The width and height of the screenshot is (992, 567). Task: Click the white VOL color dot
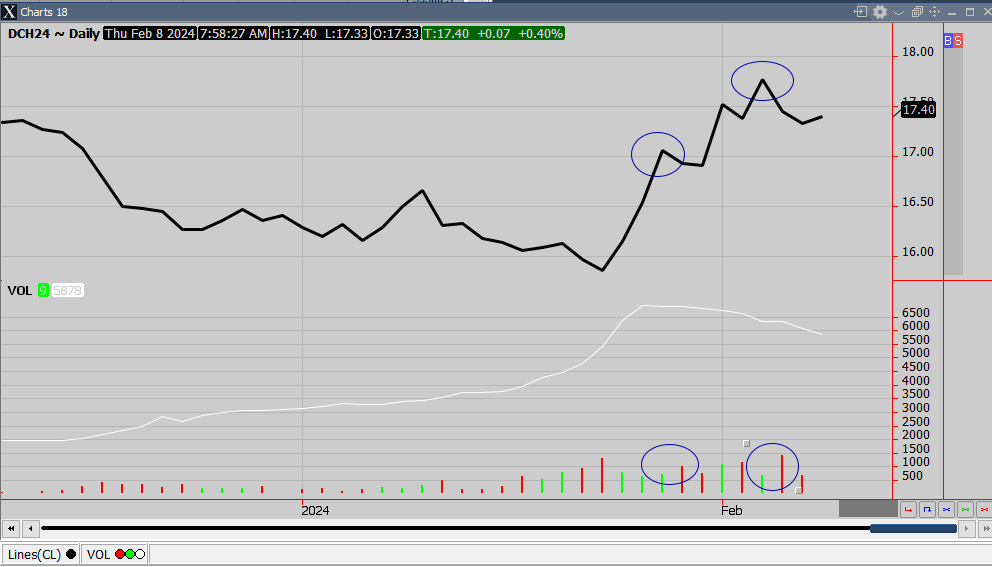[140, 554]
